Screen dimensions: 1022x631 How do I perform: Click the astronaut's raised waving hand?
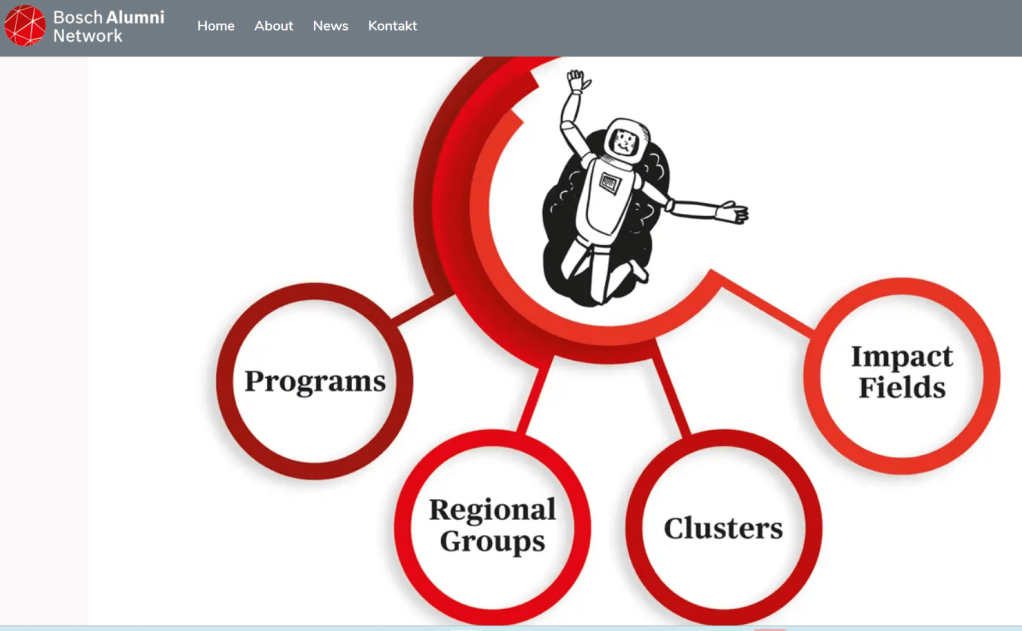pos(577,81)
